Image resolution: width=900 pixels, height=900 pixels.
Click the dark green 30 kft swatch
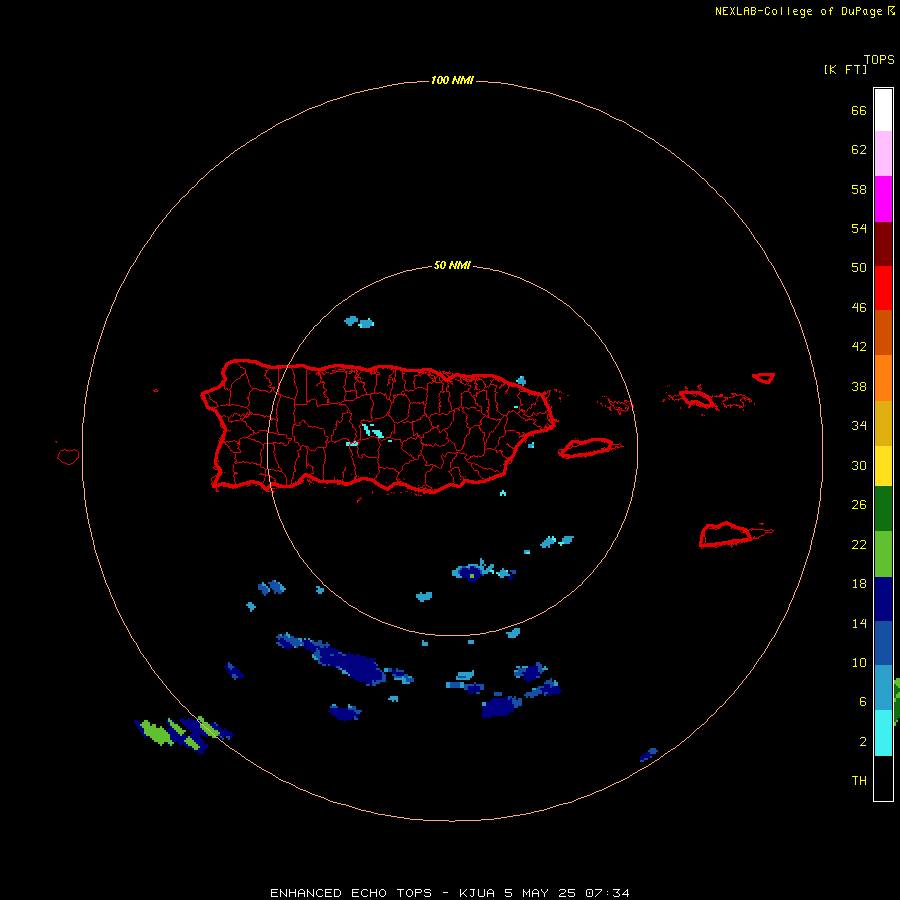pyautogui.click(x=883, y=509)
